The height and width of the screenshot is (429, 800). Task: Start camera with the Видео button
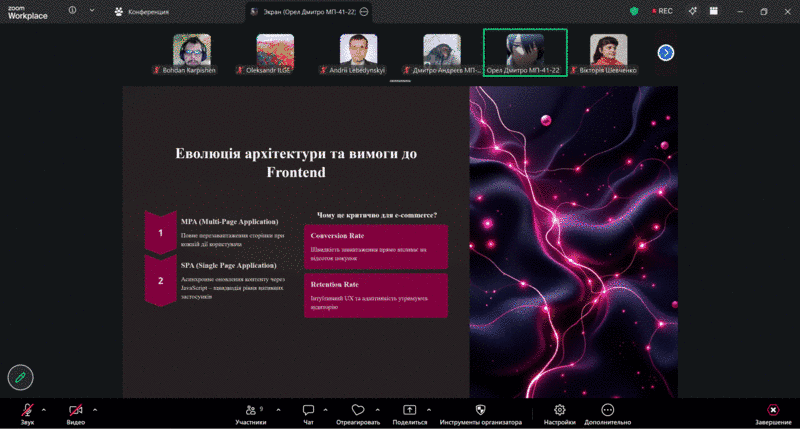pyautogui.click(x=76, y=411)
